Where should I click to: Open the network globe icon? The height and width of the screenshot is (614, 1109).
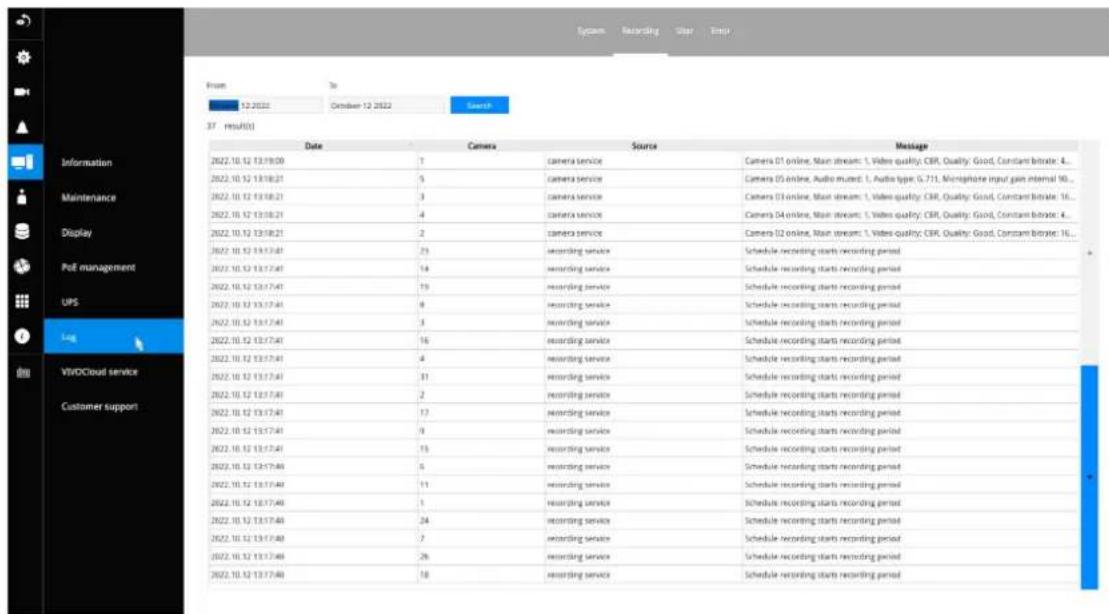click(x=22, y=266)
